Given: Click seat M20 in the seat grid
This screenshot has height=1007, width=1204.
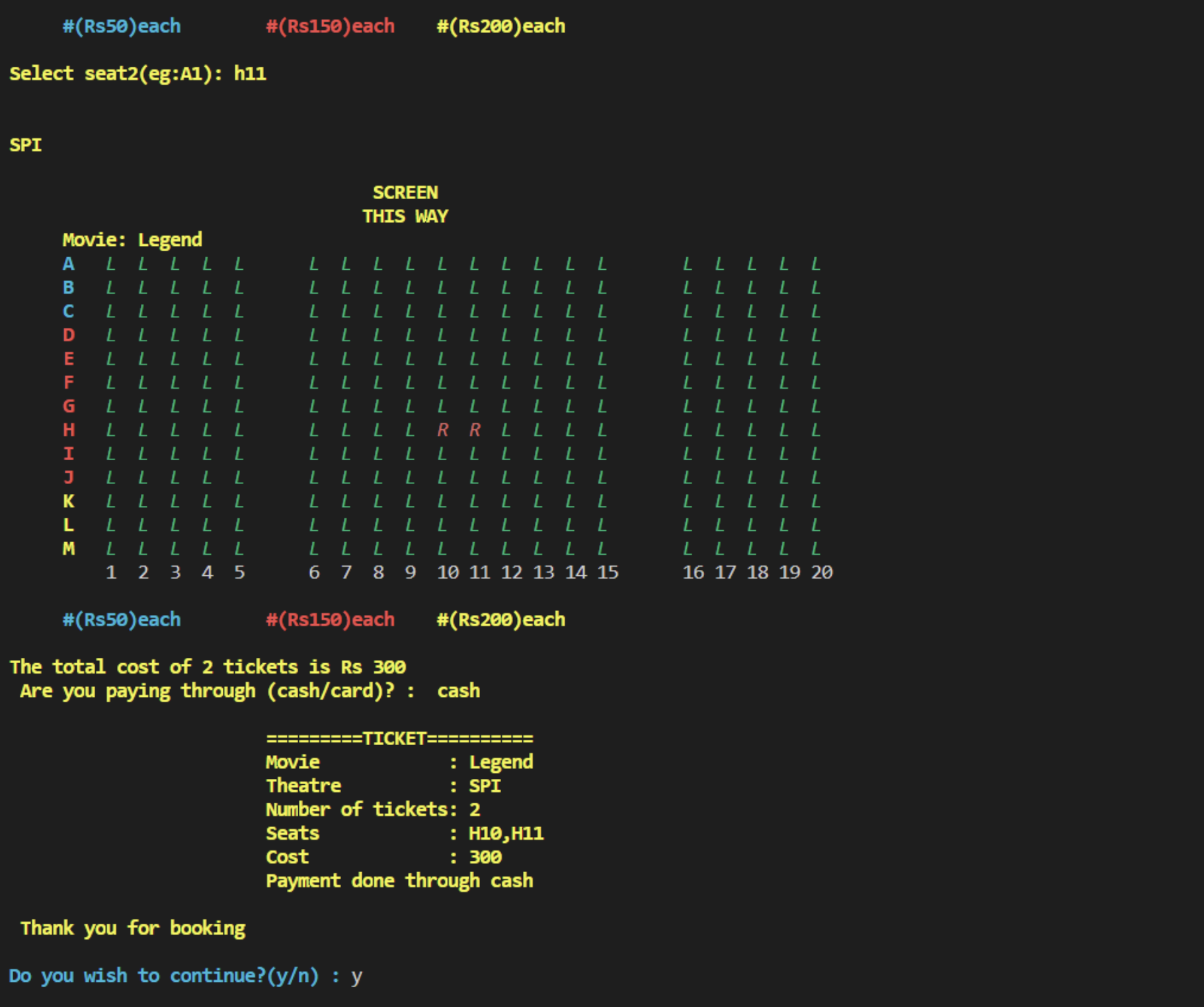Looking at the screenshot, I should click(816, 549).
